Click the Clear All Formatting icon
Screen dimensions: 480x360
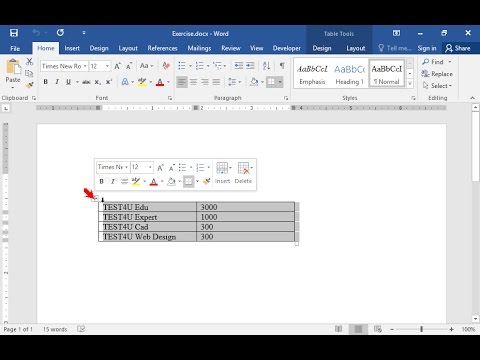click(x=166, y=66)
